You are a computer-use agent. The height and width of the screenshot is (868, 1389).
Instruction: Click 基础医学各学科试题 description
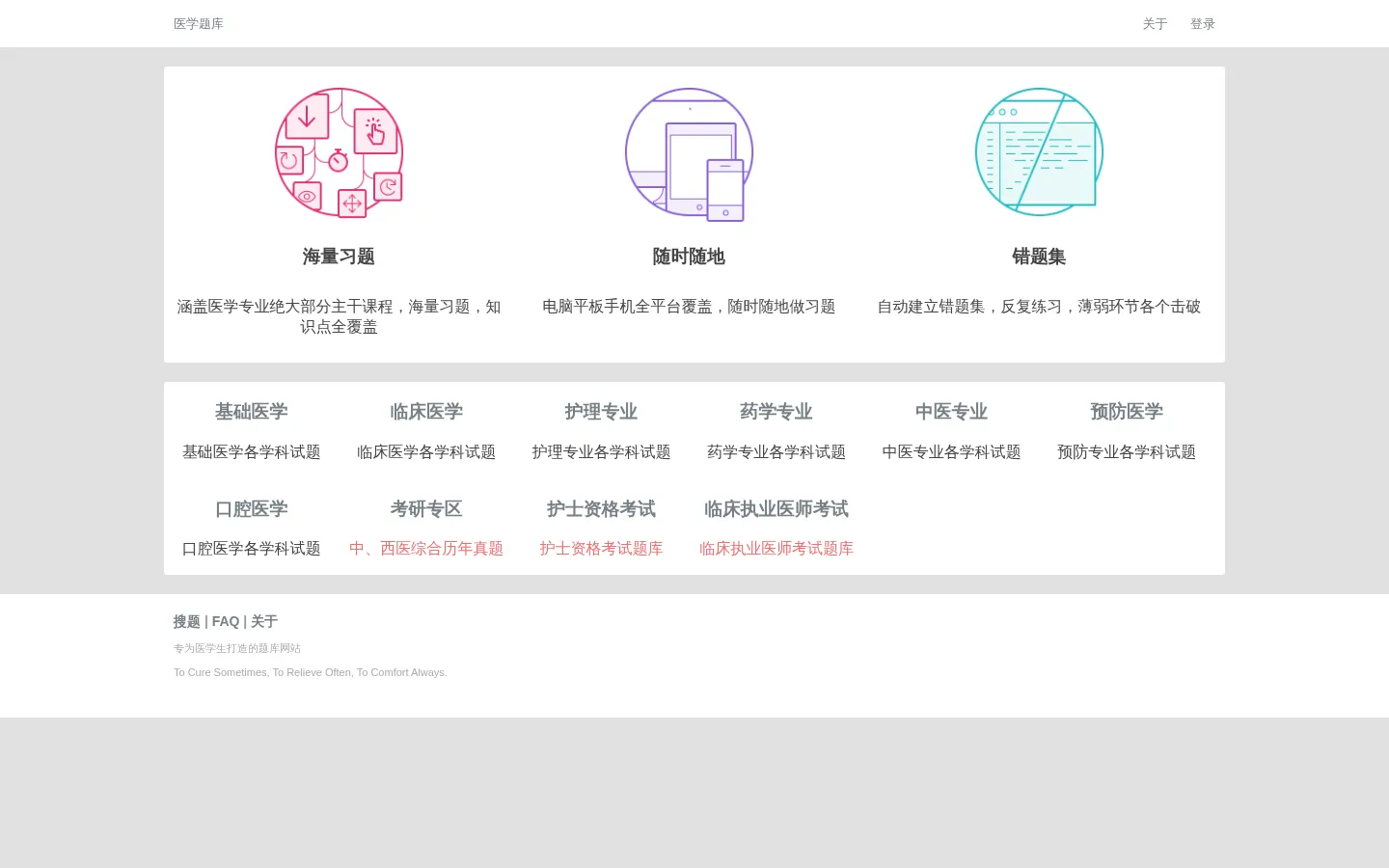point(252,452)
